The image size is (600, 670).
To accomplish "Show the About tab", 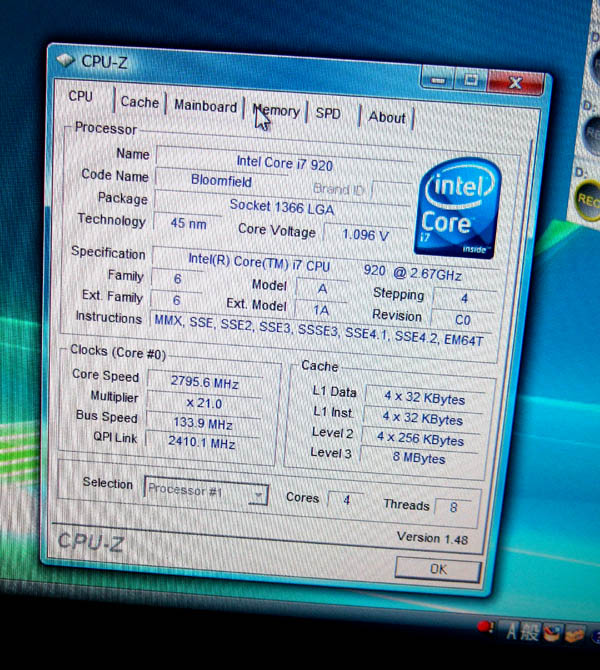I will point(387,117).
